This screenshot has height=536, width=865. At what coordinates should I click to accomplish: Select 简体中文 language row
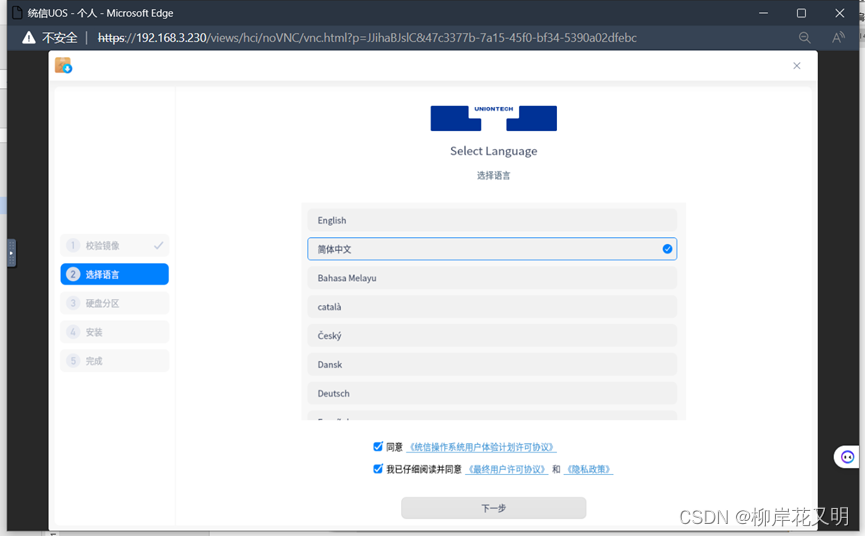tap(492, 249)
